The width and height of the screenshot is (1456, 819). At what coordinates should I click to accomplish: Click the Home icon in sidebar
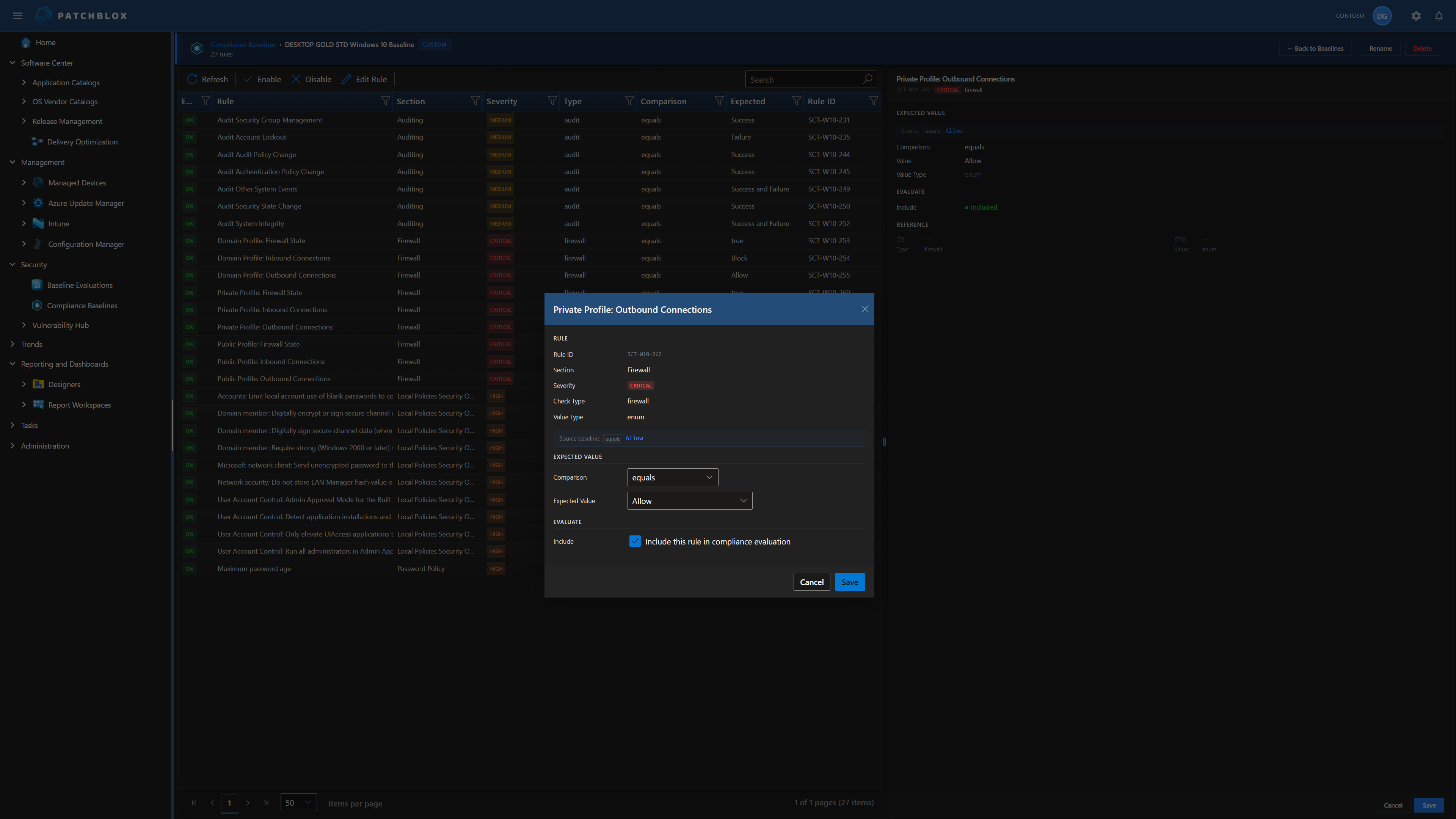click(x=25, y=42)
